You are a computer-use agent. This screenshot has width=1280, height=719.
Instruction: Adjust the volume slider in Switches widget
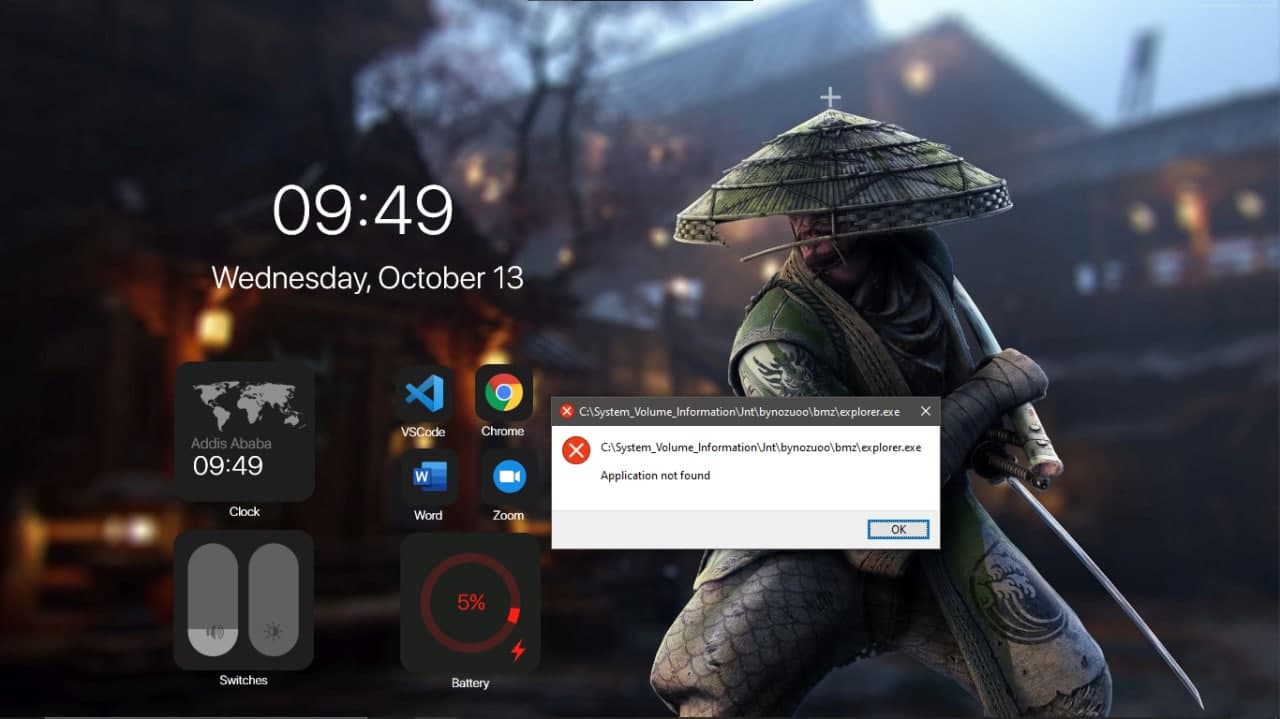pyautogui.click(x=213, y=599)
